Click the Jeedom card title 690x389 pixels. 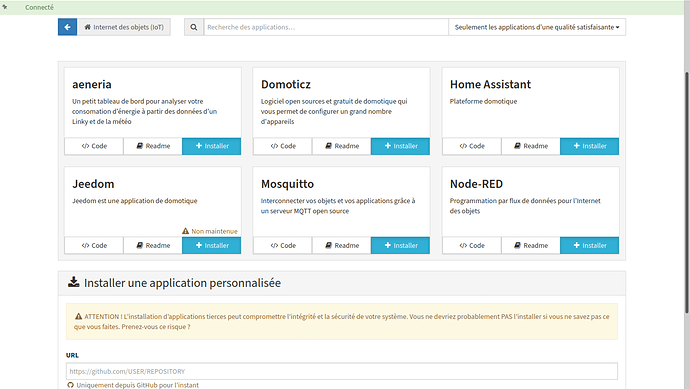[x=93, y=184]
